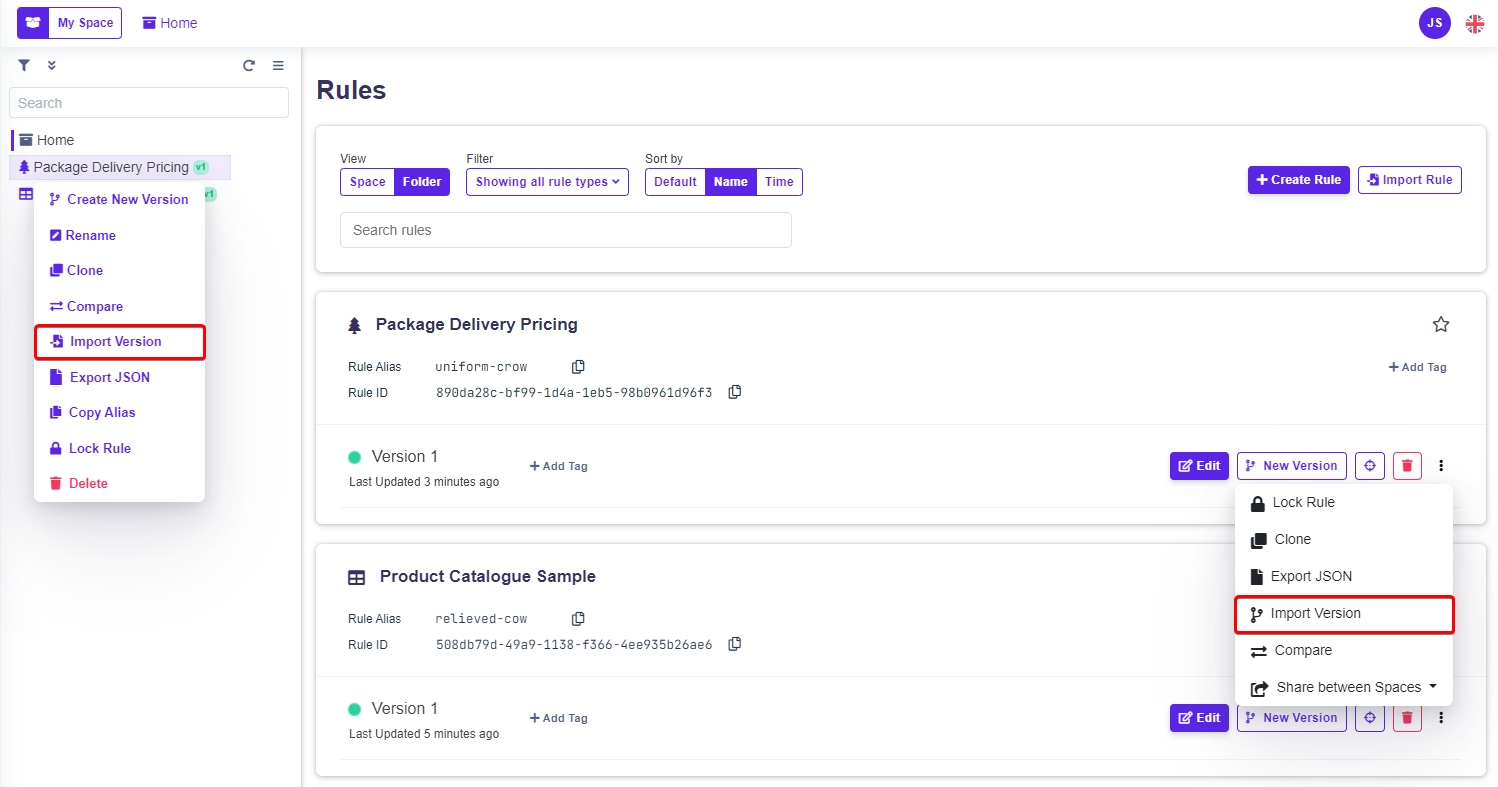Focus the Search rules input field
Screen dimensions: 1498x787
565,230
